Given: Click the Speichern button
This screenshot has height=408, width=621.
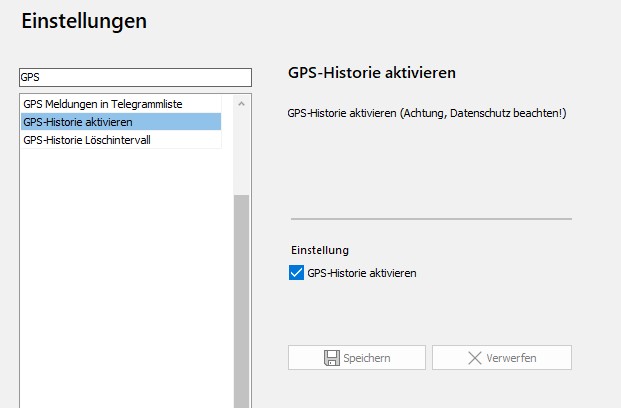Looking at the screenshot, I should [357, 358].
